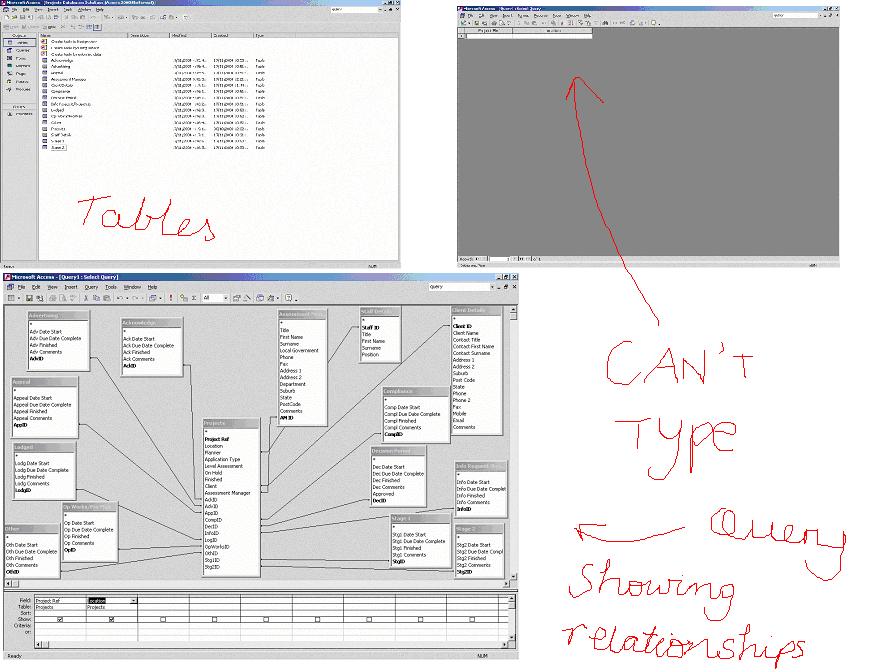Click the Save icon in query design toolbar

point(29,298)
